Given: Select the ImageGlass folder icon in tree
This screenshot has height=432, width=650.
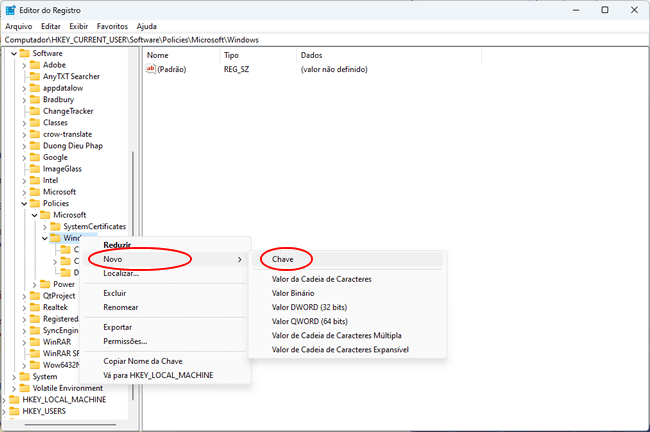Looking at the screenshot, I should click(35, 169).
